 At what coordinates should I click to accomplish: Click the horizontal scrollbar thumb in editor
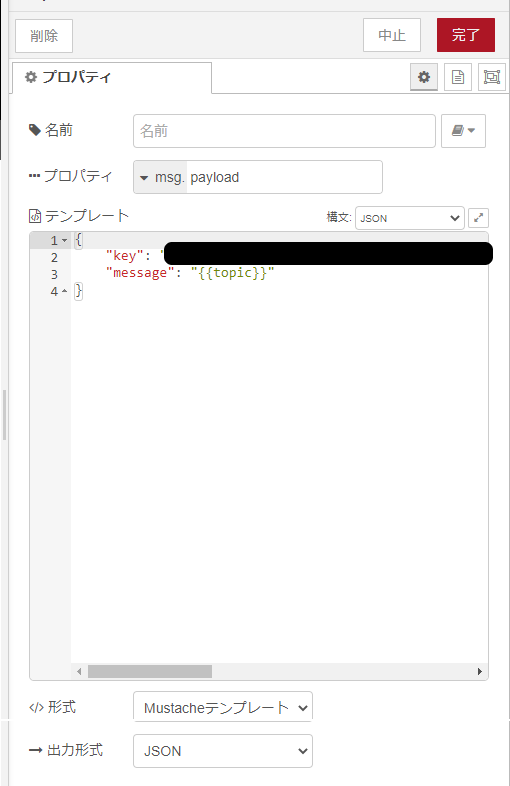point(150,671)
